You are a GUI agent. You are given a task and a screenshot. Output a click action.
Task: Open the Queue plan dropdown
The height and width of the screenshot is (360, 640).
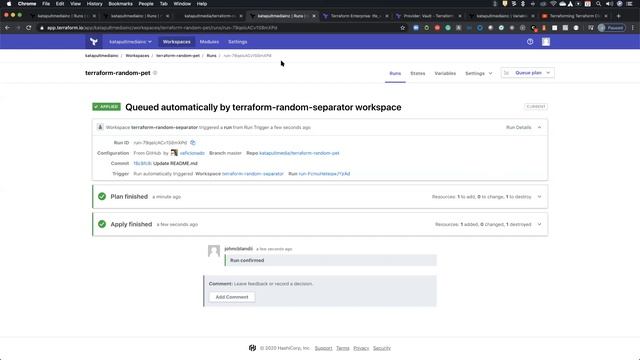pos(527,73)
